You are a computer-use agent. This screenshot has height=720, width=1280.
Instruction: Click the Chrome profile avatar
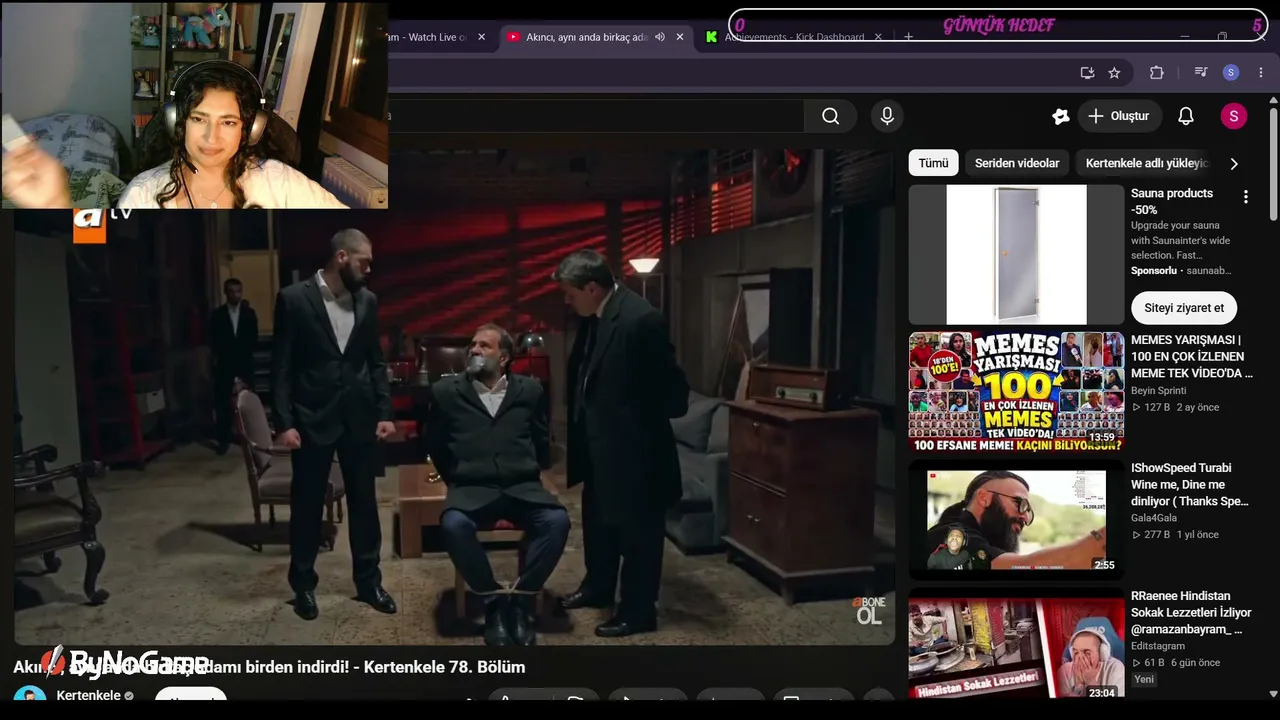[1231, 72]
